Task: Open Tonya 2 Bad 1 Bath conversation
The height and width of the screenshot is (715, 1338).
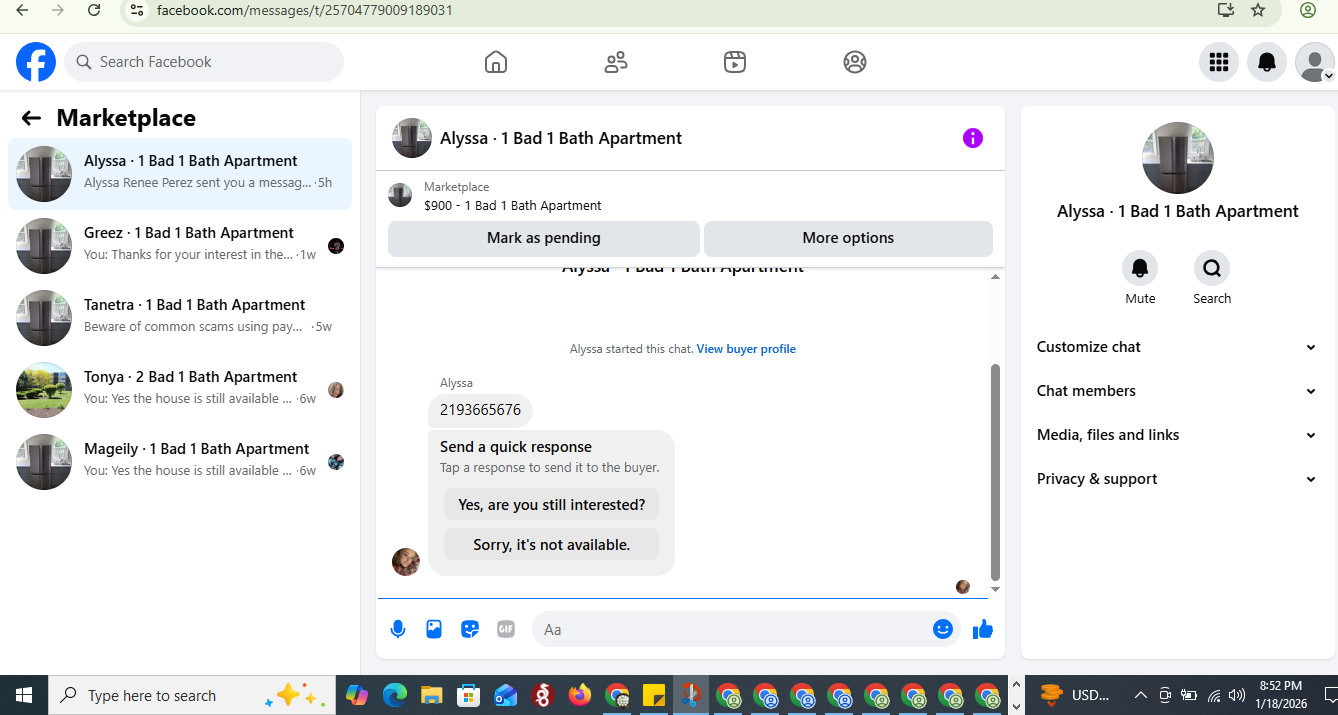Action: click(x=180, y=390)
